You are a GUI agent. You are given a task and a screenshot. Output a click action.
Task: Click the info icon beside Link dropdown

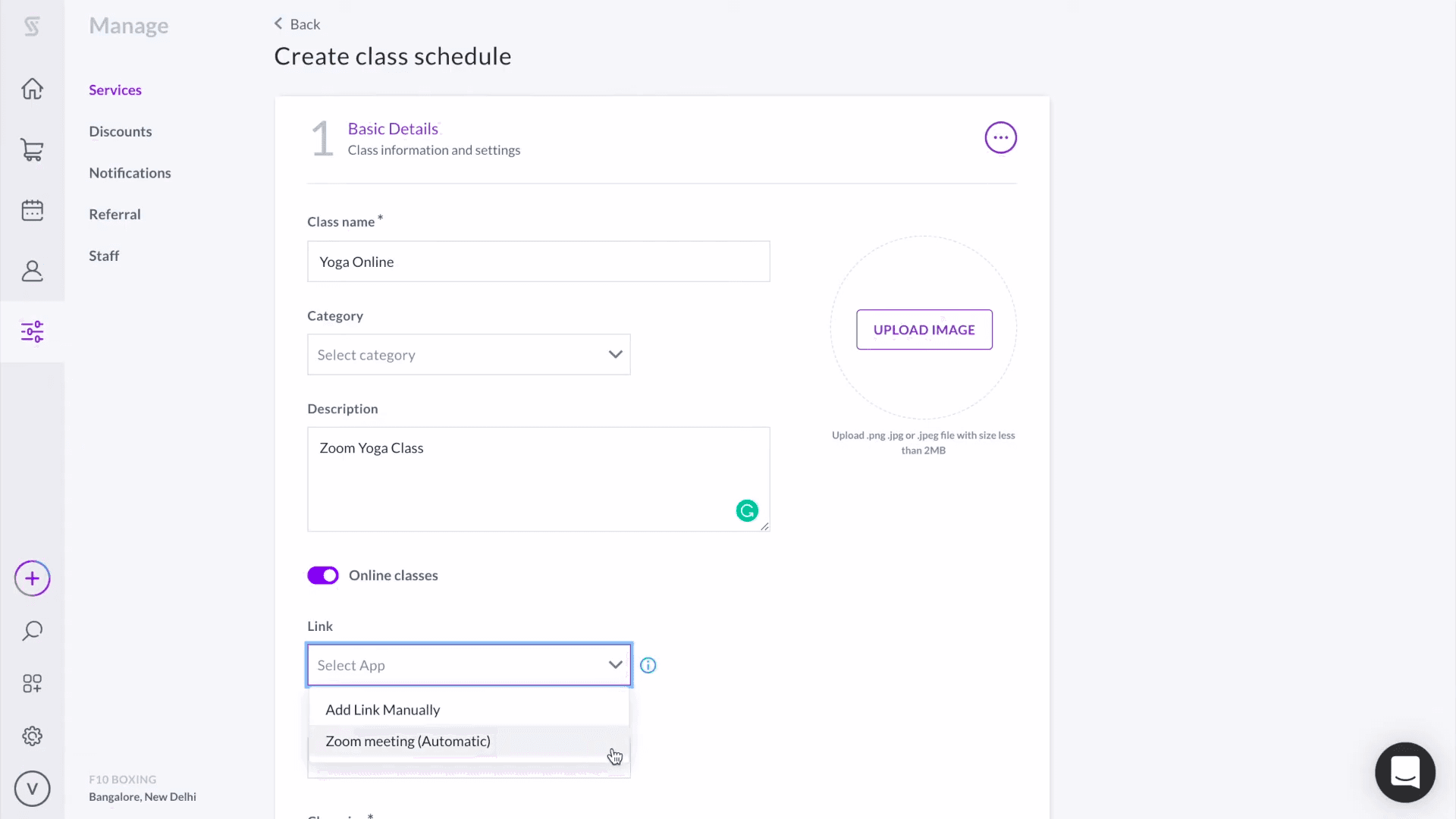tap(648, 665)
